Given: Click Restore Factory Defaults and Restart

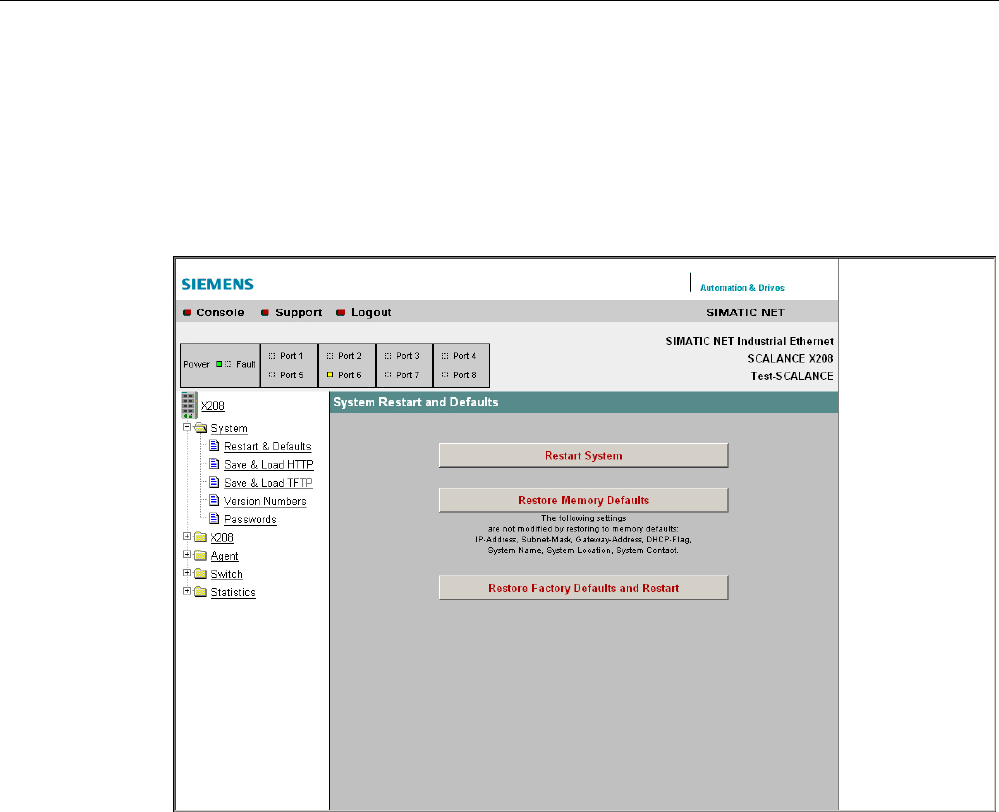Looking at the screenshot, I should pyautogui.click(x=584, y=588).
